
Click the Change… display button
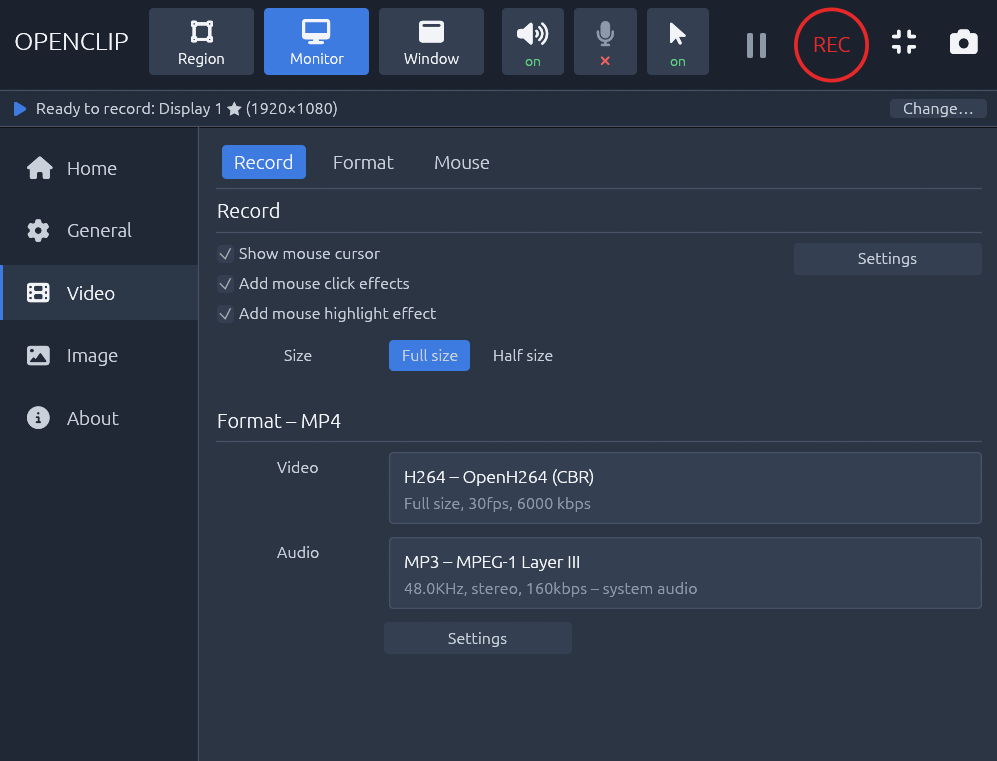[x=938, y=109]
